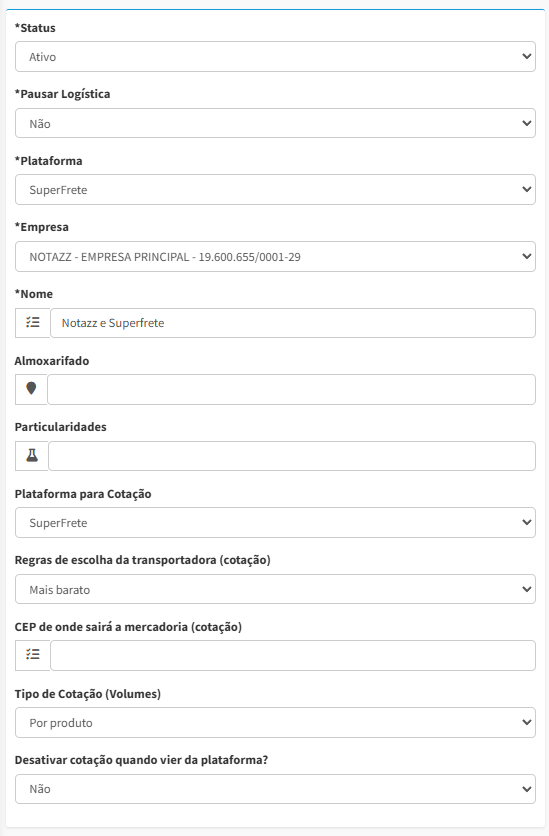Expand the Tipo de Cotação (Volumes) dropdown

click(x=275, y=722)
